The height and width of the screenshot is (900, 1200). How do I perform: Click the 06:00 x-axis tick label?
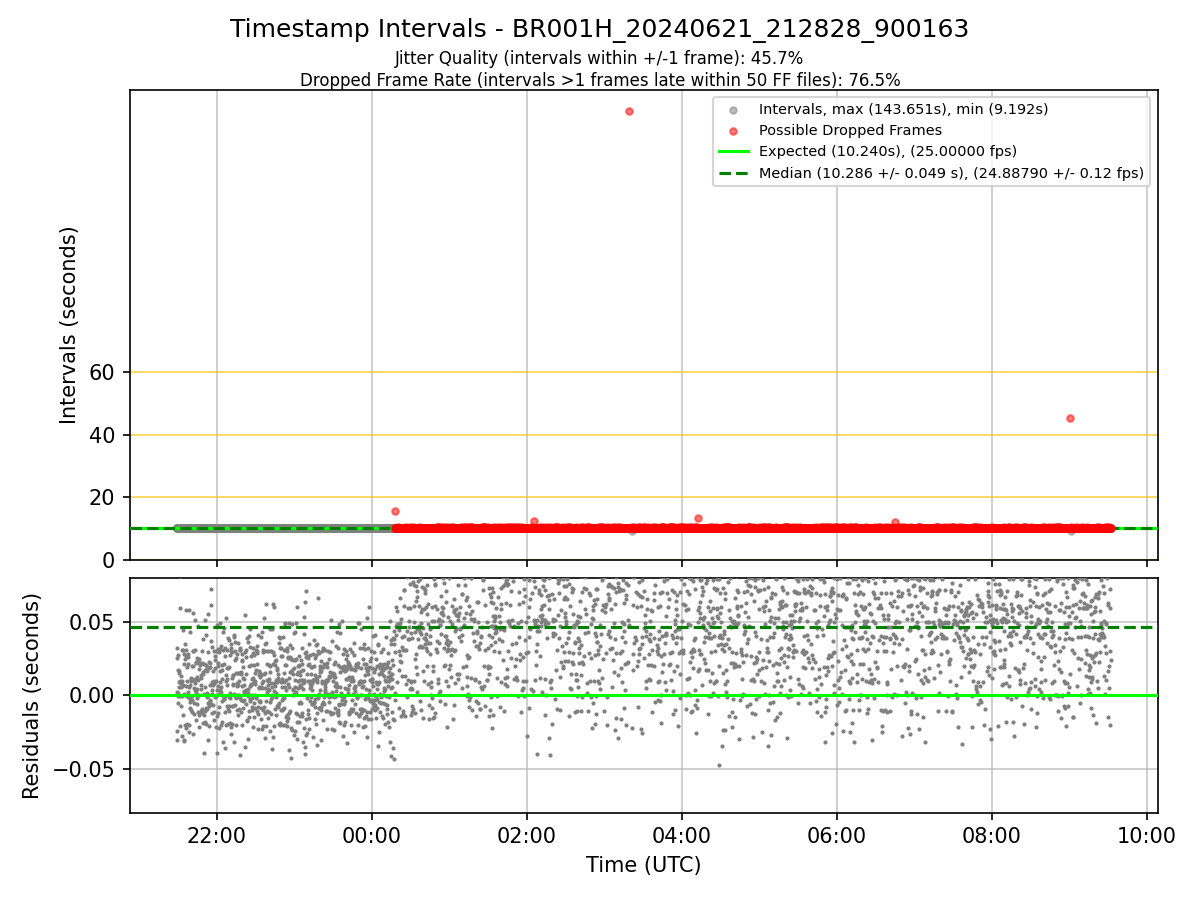coord(837,834)
